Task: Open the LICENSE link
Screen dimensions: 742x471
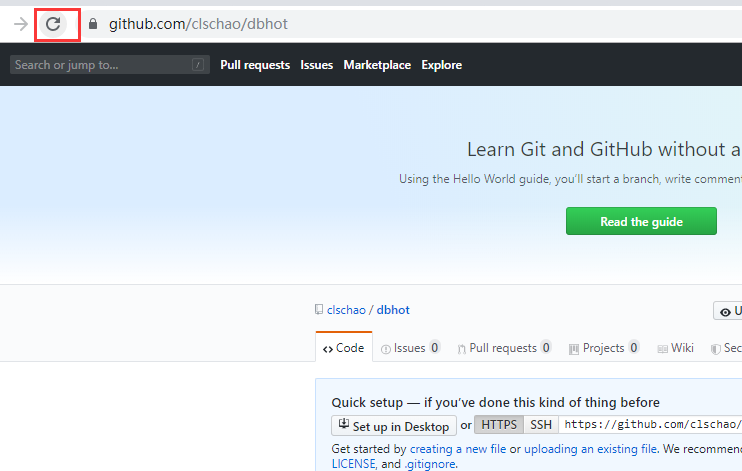Action: tap(353, 464)
